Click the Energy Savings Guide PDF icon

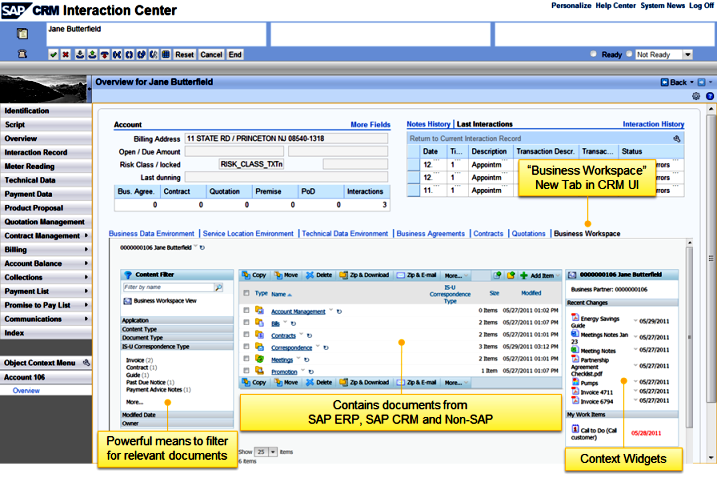[x=575, y=317]
